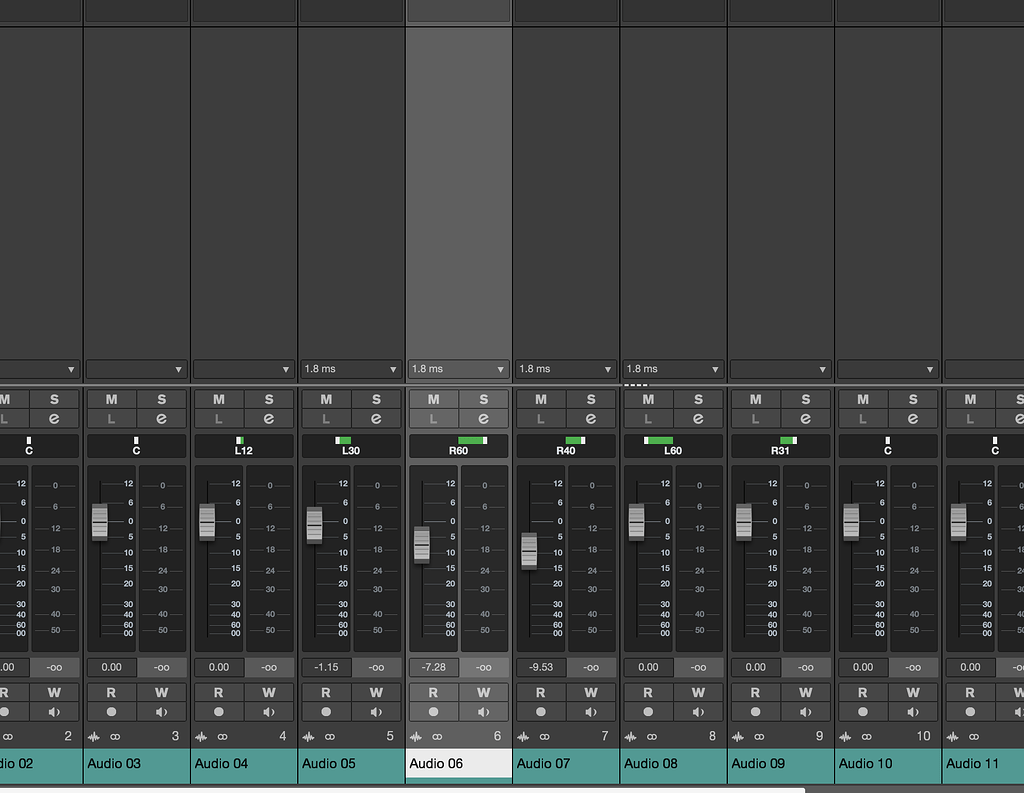Click the R60 pan control on Audio 06
Image resolution: width=1024 pixels, height=793 pixels.
click(458, 446)
